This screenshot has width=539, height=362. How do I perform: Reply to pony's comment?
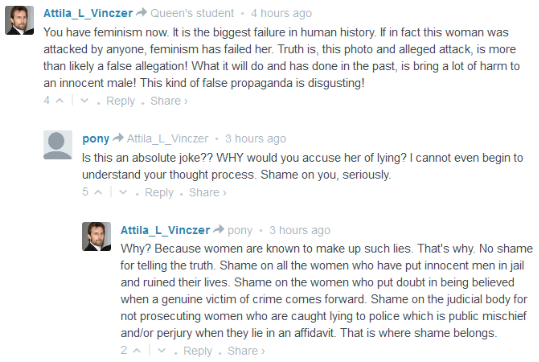(x=159, y=193)
